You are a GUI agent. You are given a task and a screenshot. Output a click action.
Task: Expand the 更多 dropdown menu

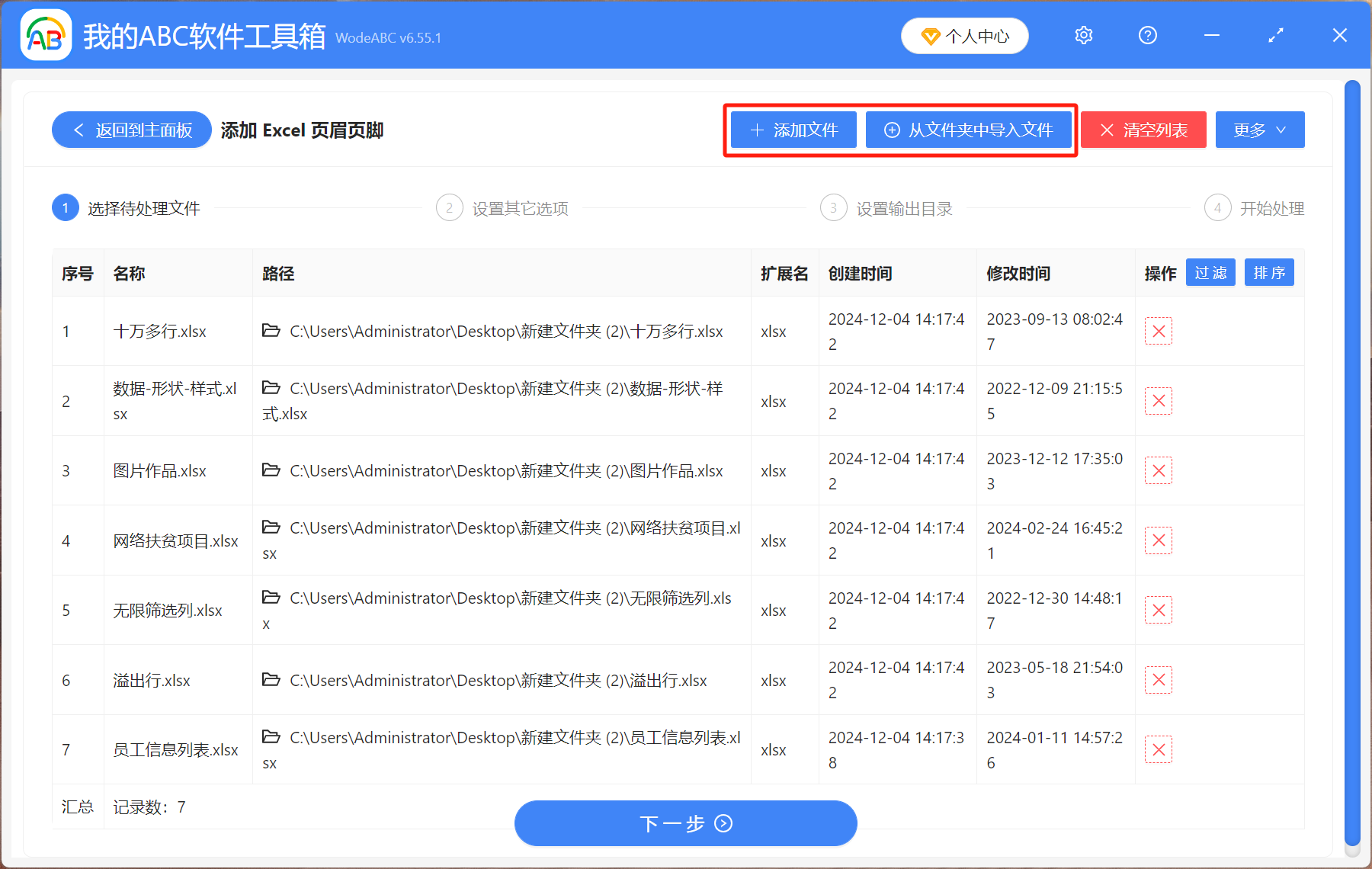click(x=1259, y=130)
